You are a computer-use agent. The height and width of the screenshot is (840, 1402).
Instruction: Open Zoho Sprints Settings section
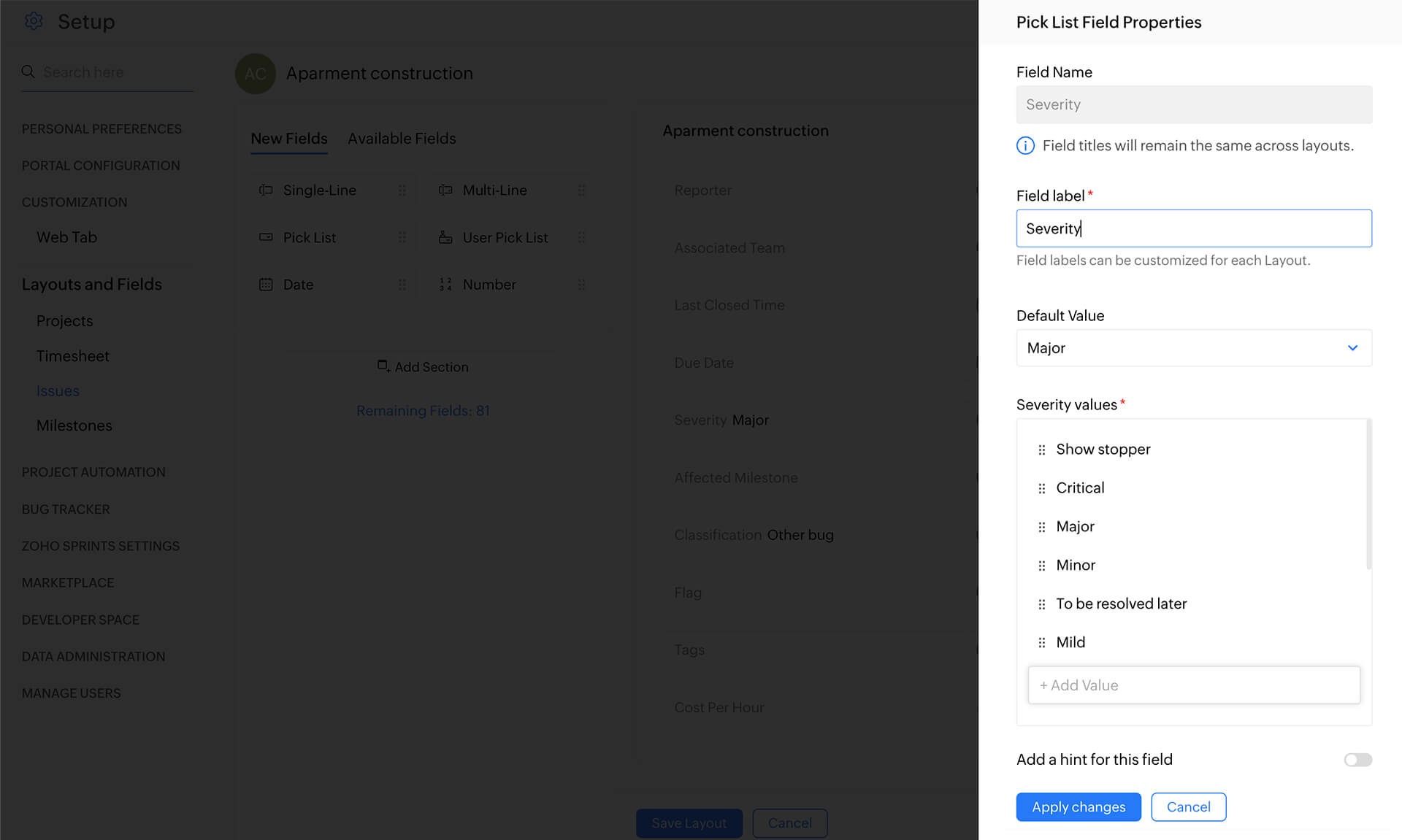101,546
